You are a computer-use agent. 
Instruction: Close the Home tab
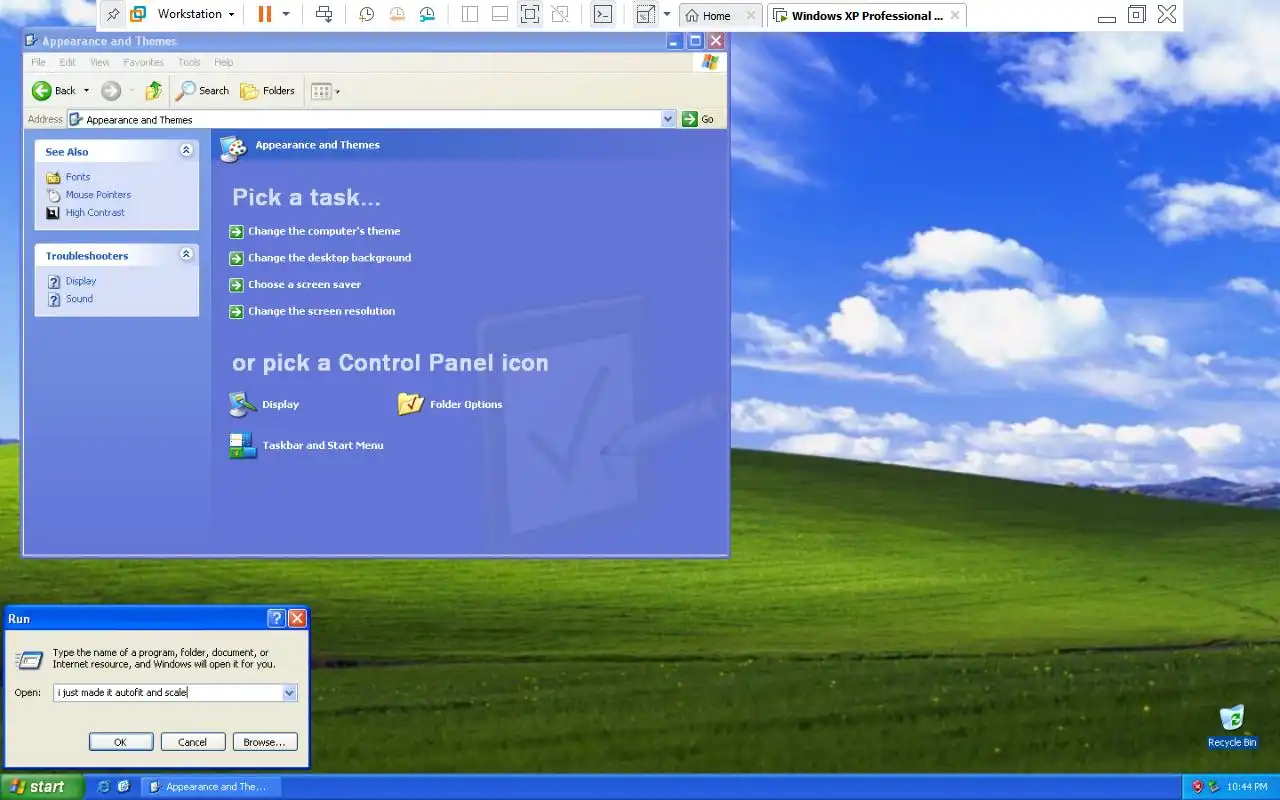pos(751,15)
